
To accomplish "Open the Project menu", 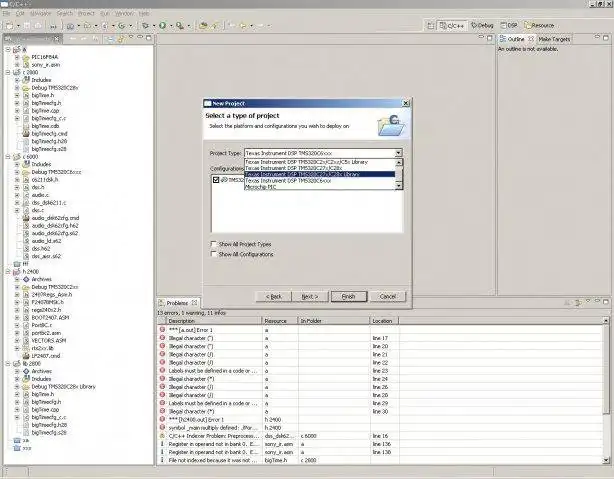I will point(86,13).
